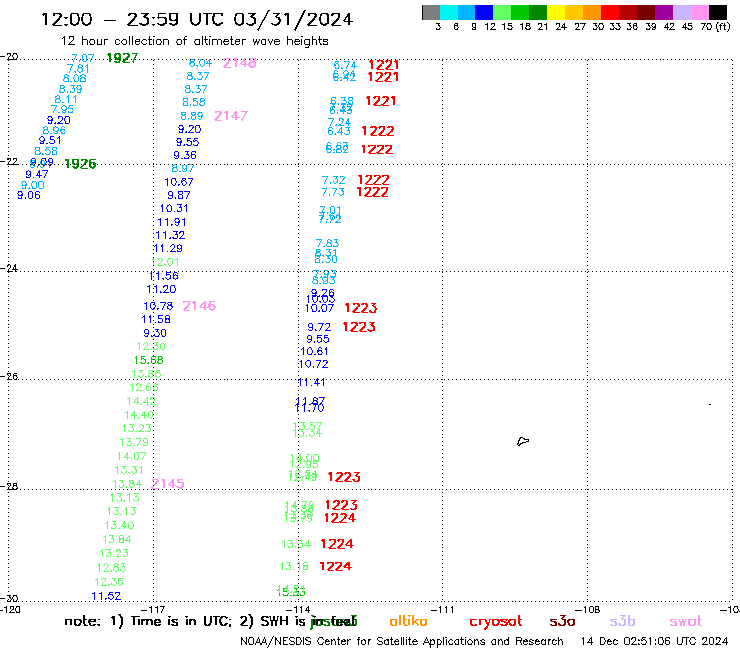This screenshot has height=650, width=740.
Task: Click the wave height value '7.32'
Action: pos(334,180)
